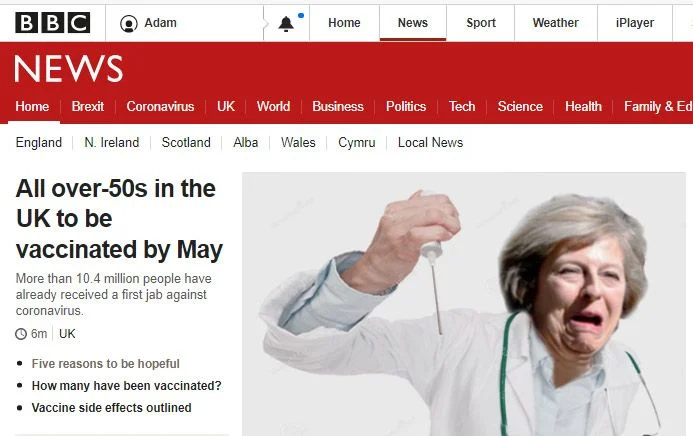Viewport: 693px width, 436px height.
Task: Choose Wales regional news
Action: tap(298, 143)
